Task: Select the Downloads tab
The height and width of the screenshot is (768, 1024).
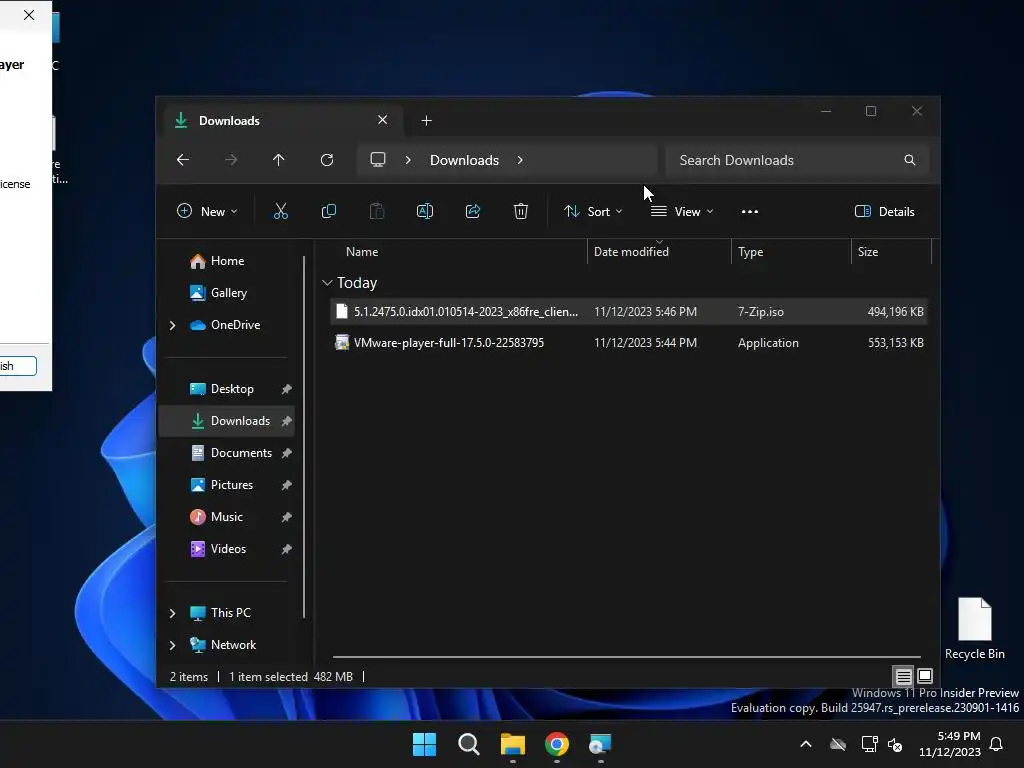Action: coord(281,121)
